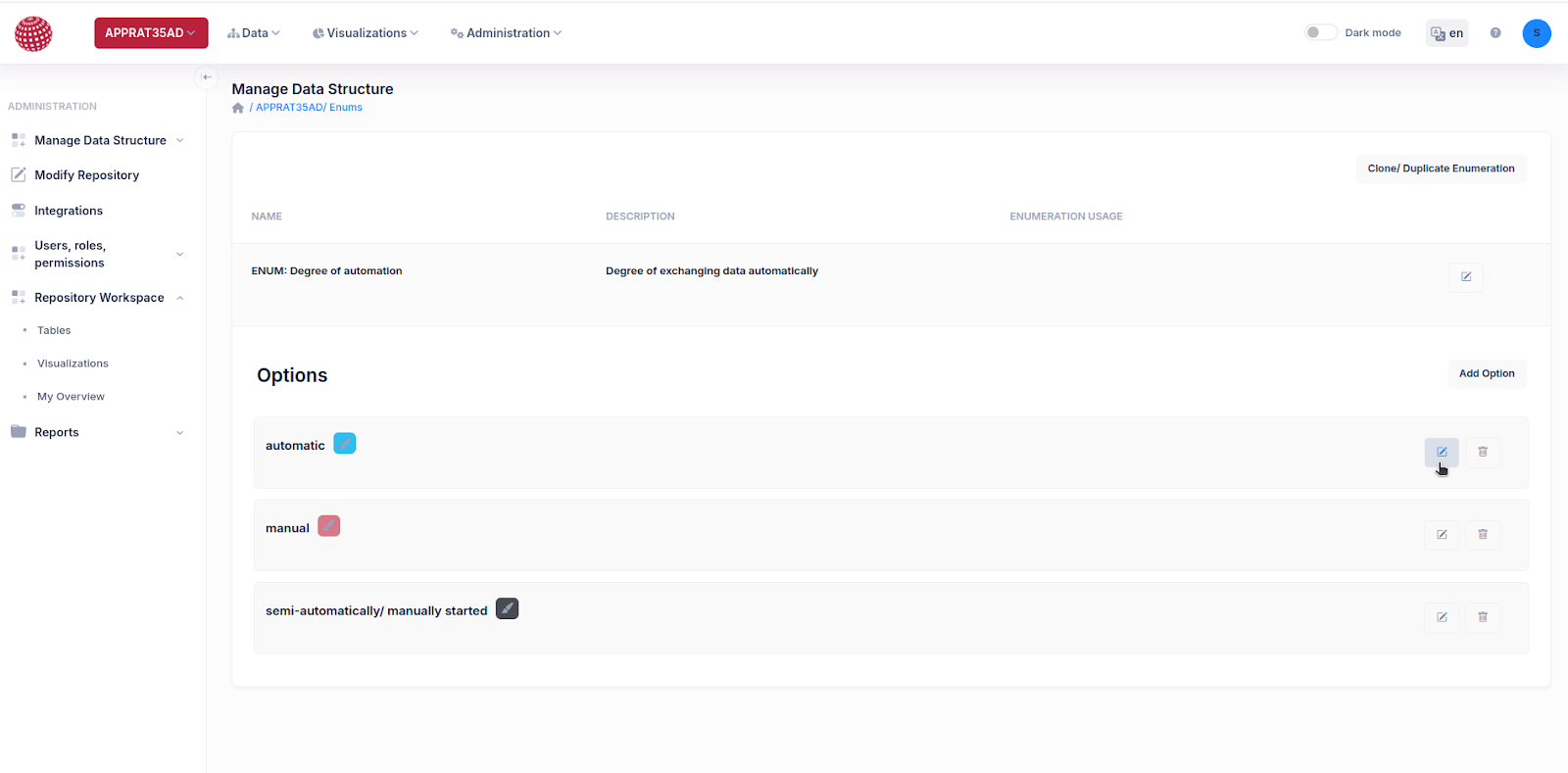The image size is (1568, 773).
Task: Click the Users, roles, permissions sidebar icon
Action: tap(19, 253)
